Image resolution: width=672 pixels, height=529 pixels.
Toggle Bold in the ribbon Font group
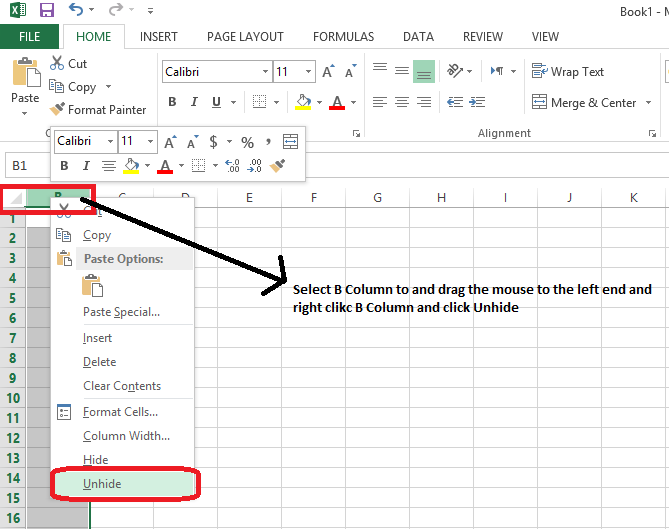coord(172,102)
